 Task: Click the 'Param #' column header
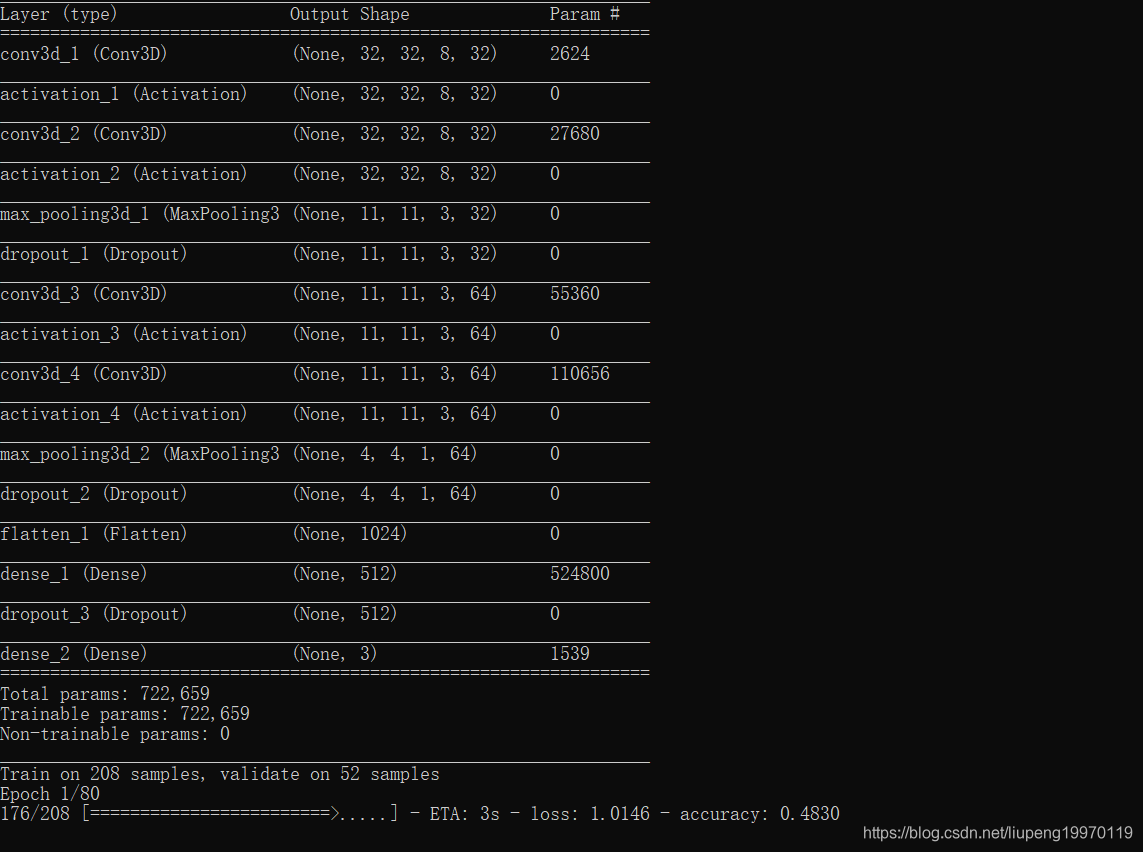(585, 14)
